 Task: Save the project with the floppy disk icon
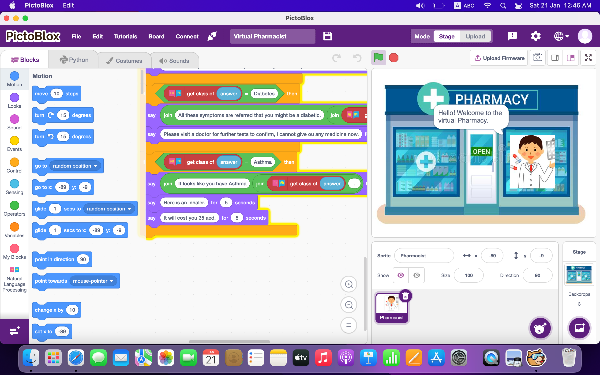coord(328,36)
